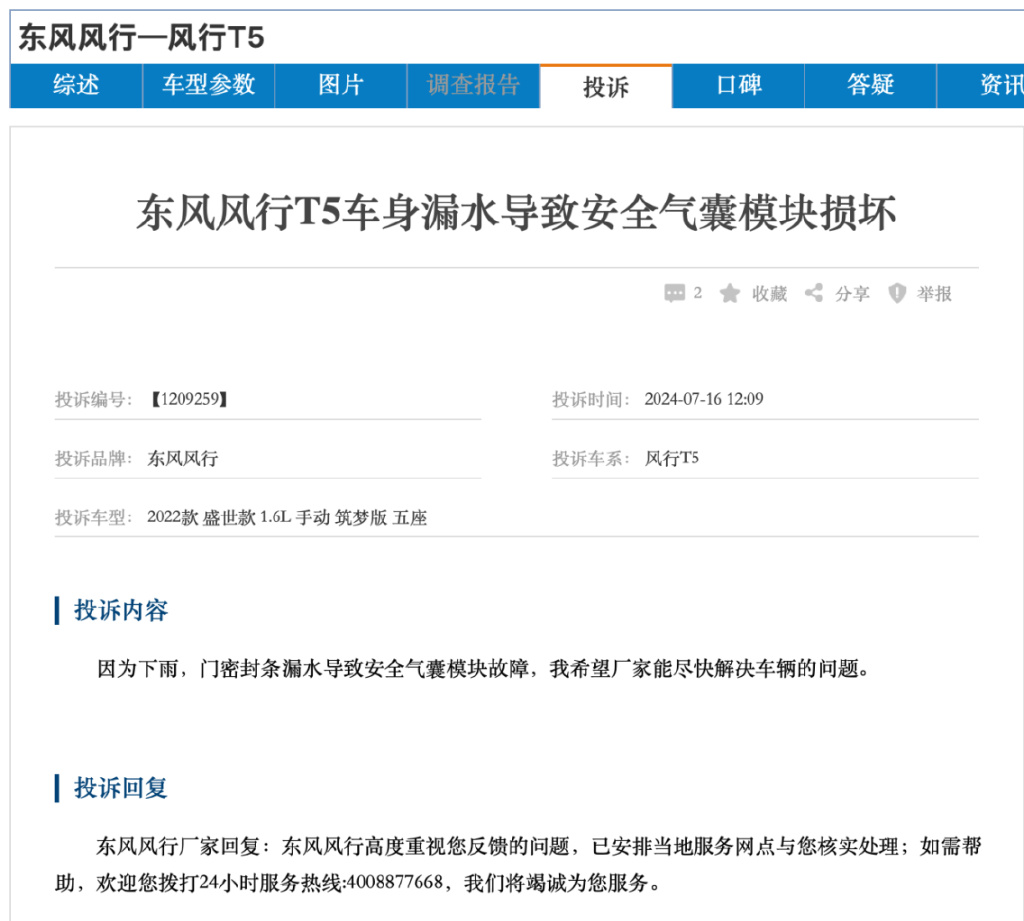The width and height of the screenshot is (1024, 921).
Task: Click the 投诉回复 section heading
Action: click(121, 788)
